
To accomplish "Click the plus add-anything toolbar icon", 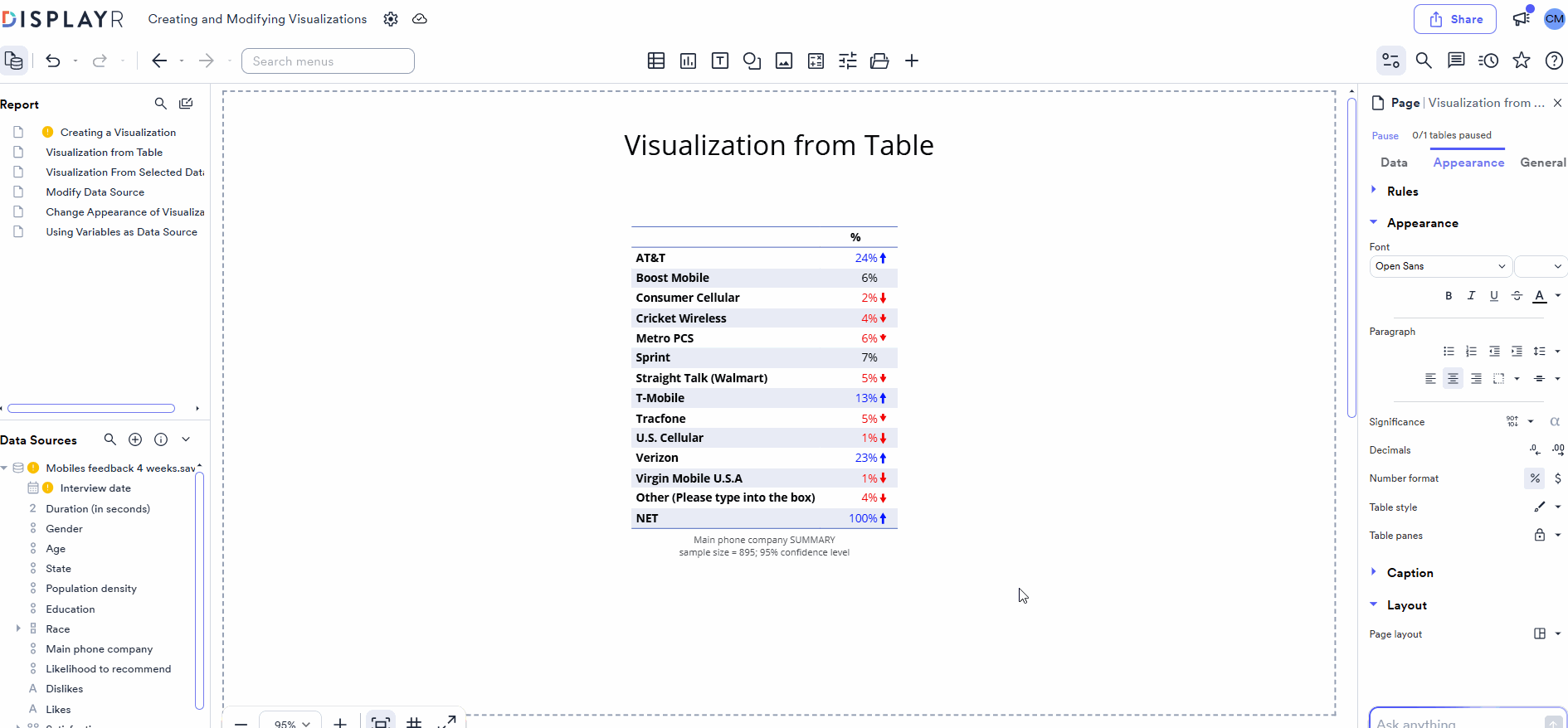I will pyautogui.click(x=912, y=61).
